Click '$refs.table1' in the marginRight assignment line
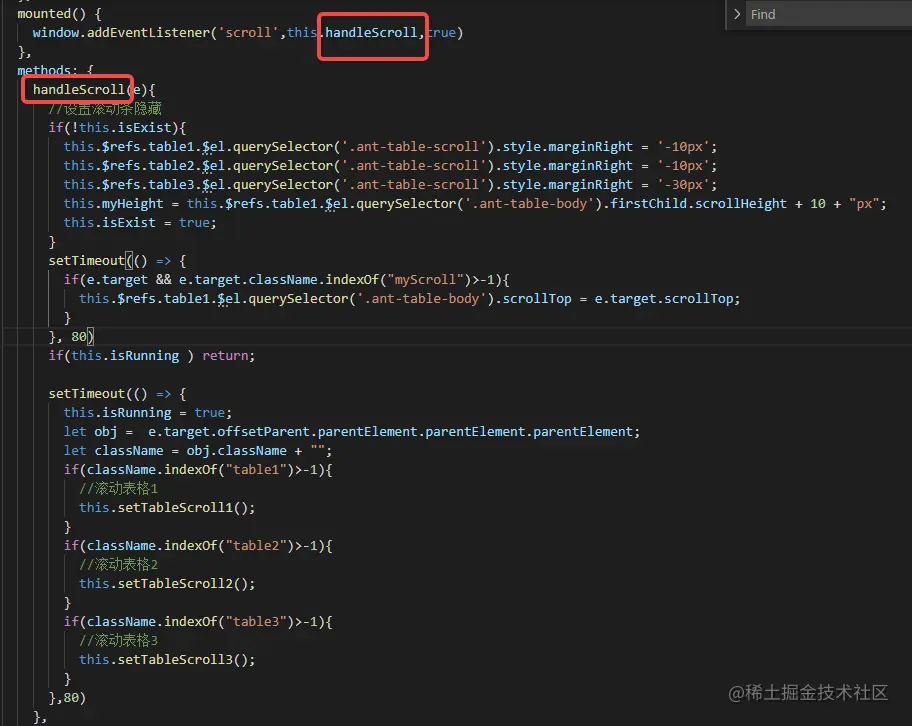The width and height of the screenshot is (912, 726). click(148, 147)
